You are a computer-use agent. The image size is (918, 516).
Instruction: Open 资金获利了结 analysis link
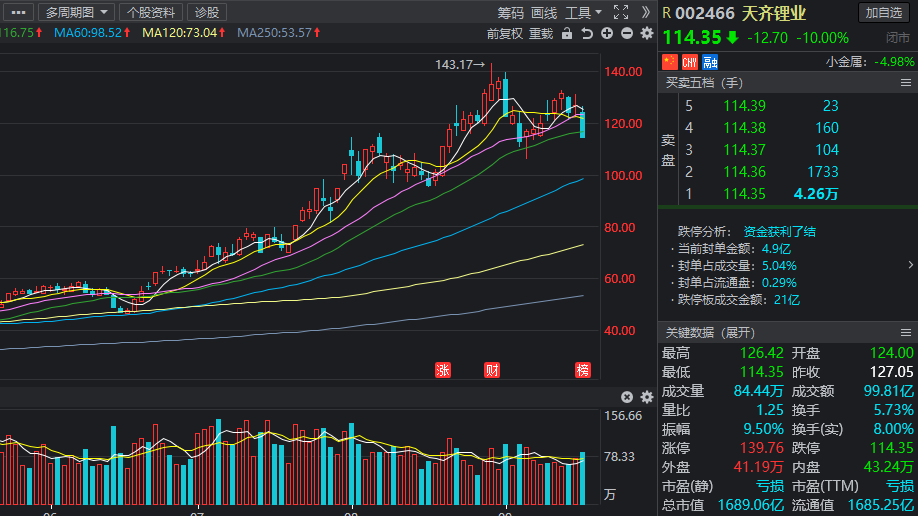pos(779,231)
